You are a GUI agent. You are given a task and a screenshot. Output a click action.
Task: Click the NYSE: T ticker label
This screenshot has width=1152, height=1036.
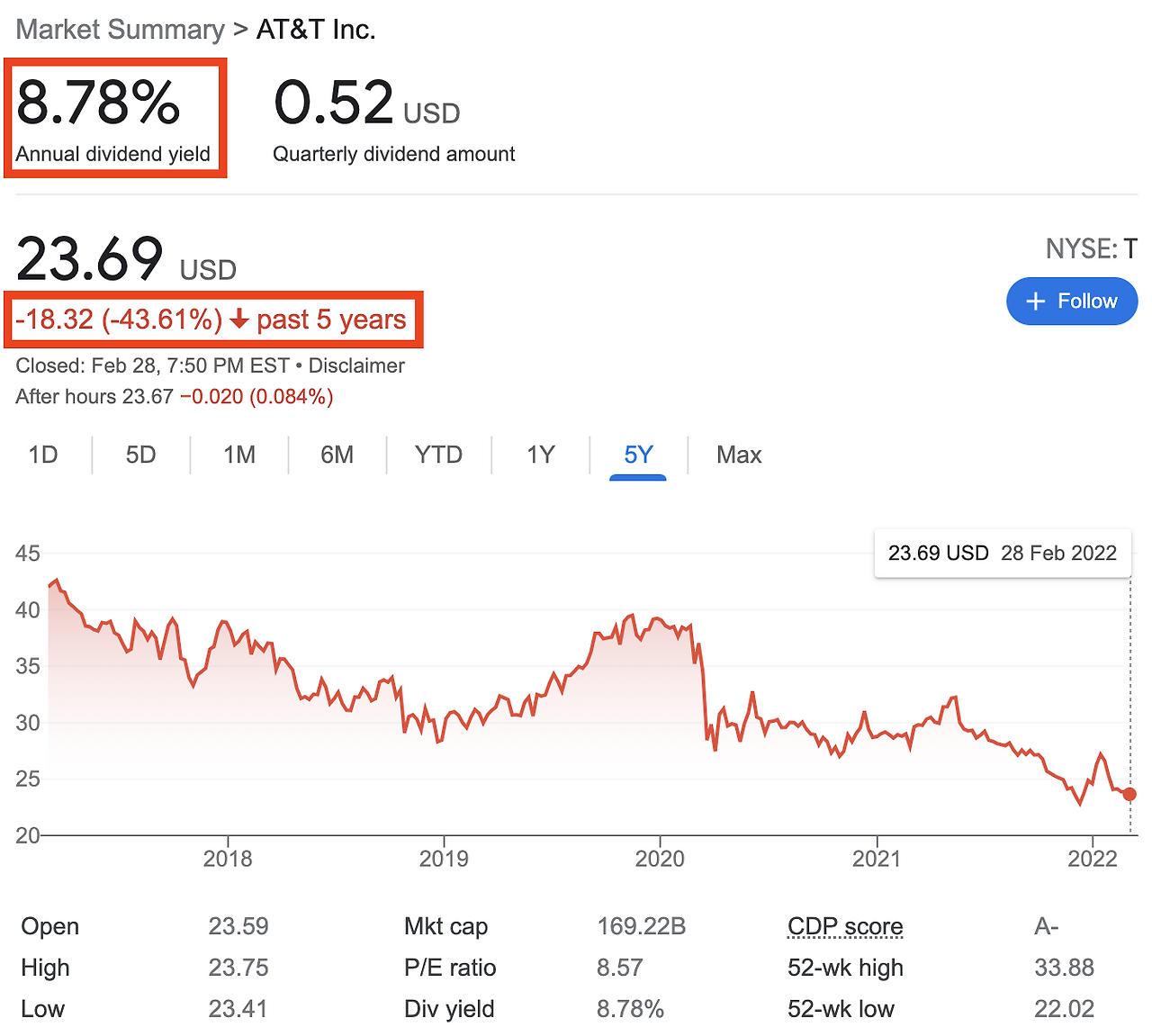pos(1092,248)
